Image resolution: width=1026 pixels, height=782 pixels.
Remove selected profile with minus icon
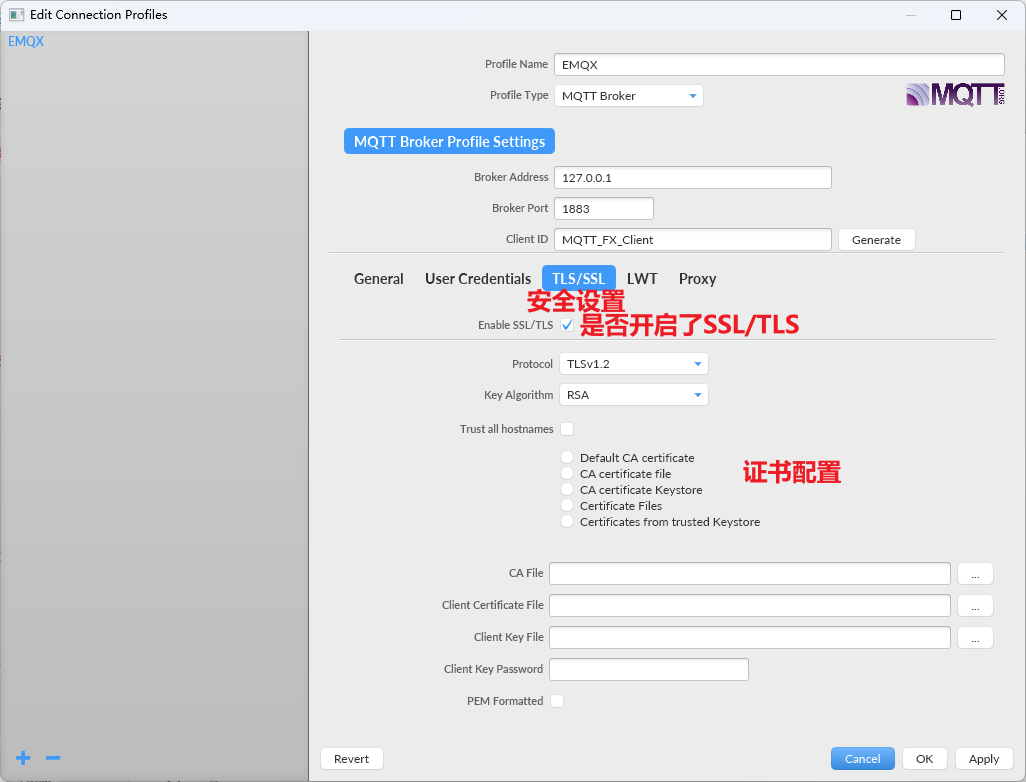coord(53,758)
